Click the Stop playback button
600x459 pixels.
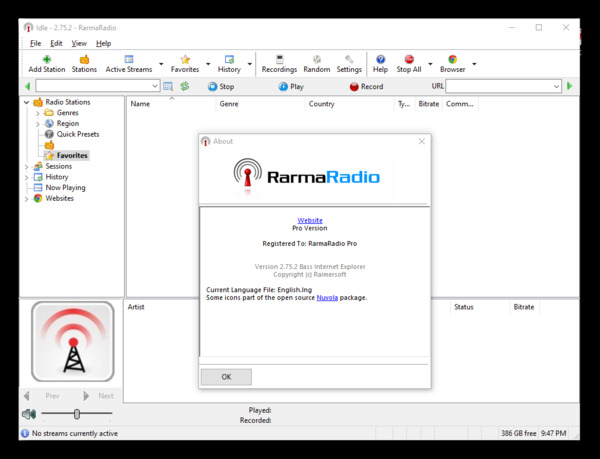(x=221, y=86)
